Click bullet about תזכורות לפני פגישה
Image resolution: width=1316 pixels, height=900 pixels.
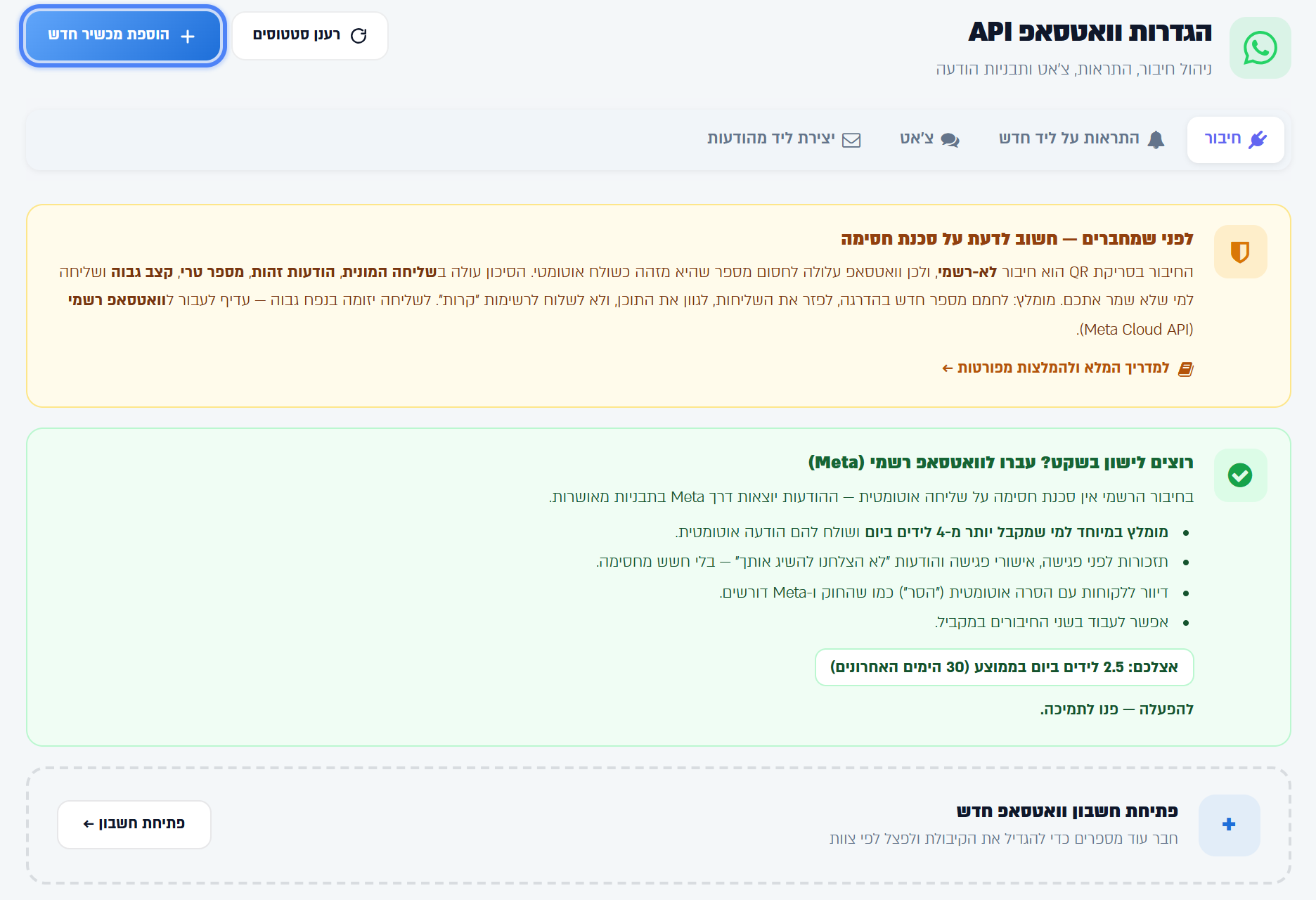(x=882, y=562)
